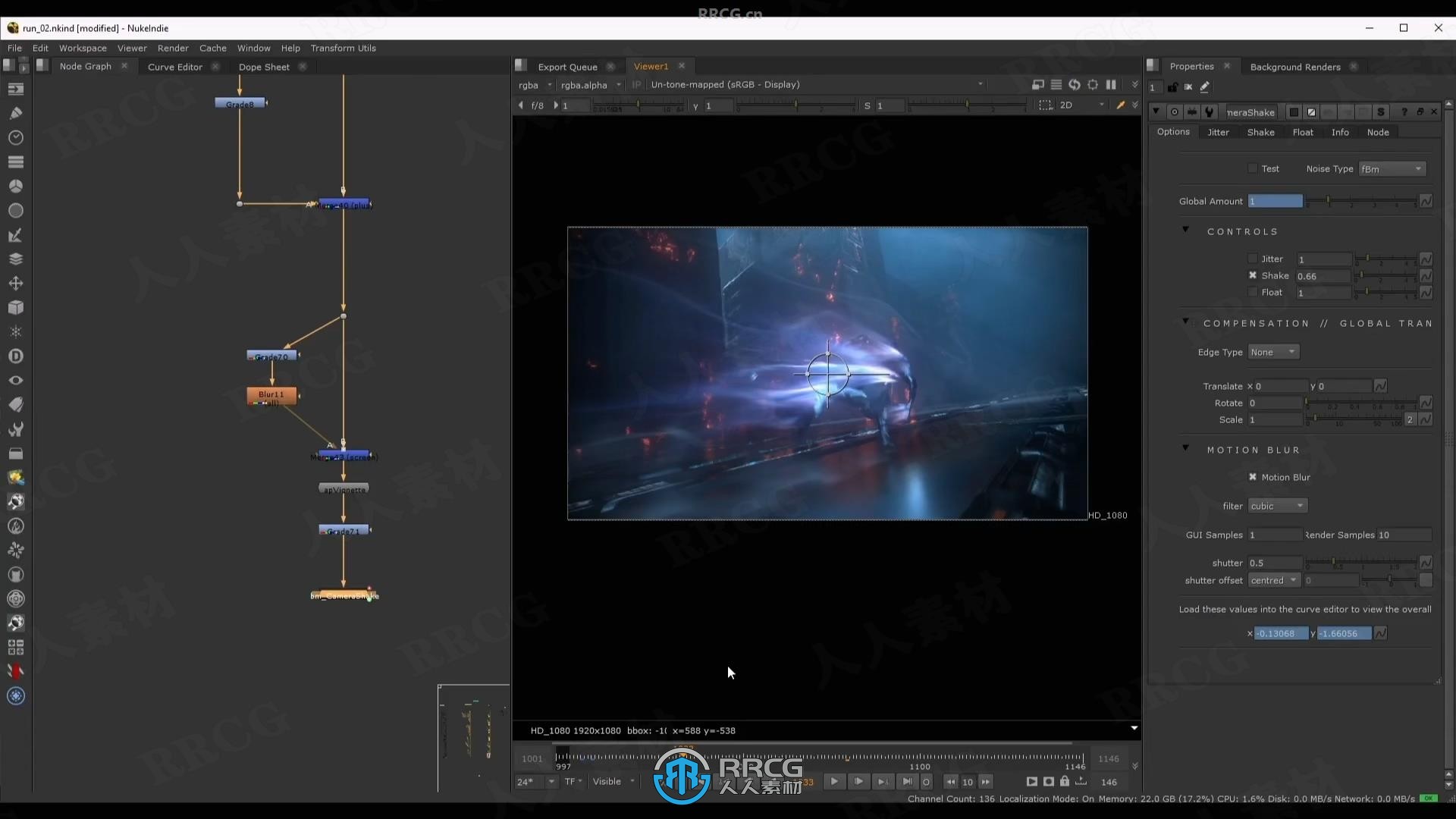
Task: Open the Views (eye) toolbar menu
Action: 15,380
